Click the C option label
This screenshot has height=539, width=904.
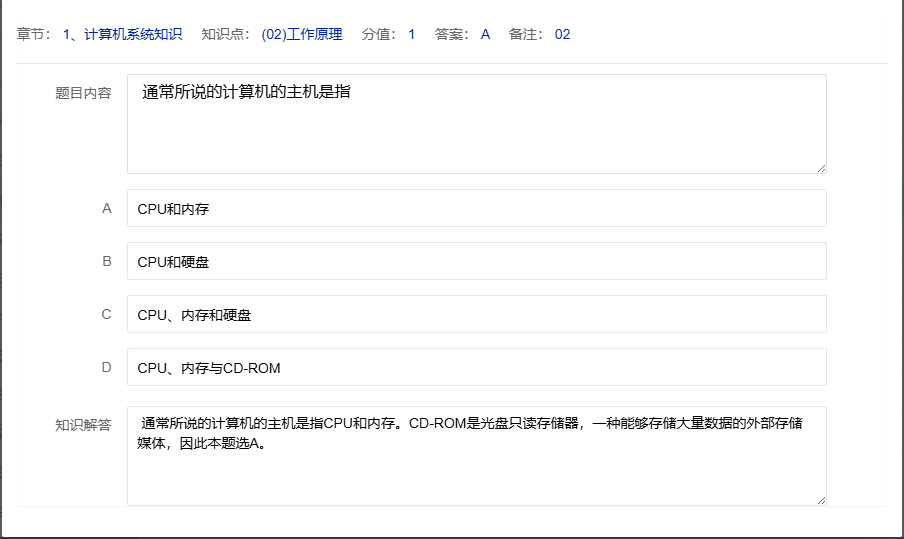click(106, 314)
